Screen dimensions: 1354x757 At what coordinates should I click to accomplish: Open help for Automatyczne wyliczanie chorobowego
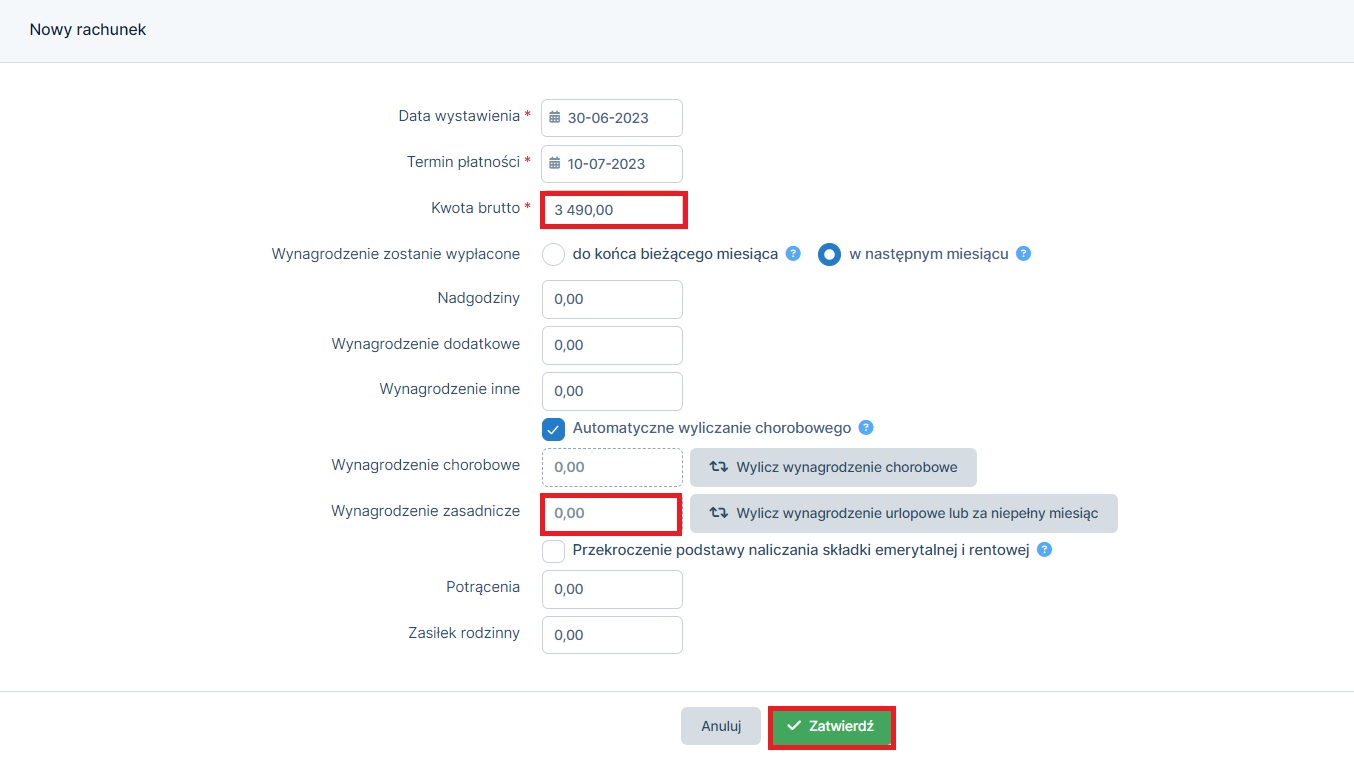click(866, 427)
